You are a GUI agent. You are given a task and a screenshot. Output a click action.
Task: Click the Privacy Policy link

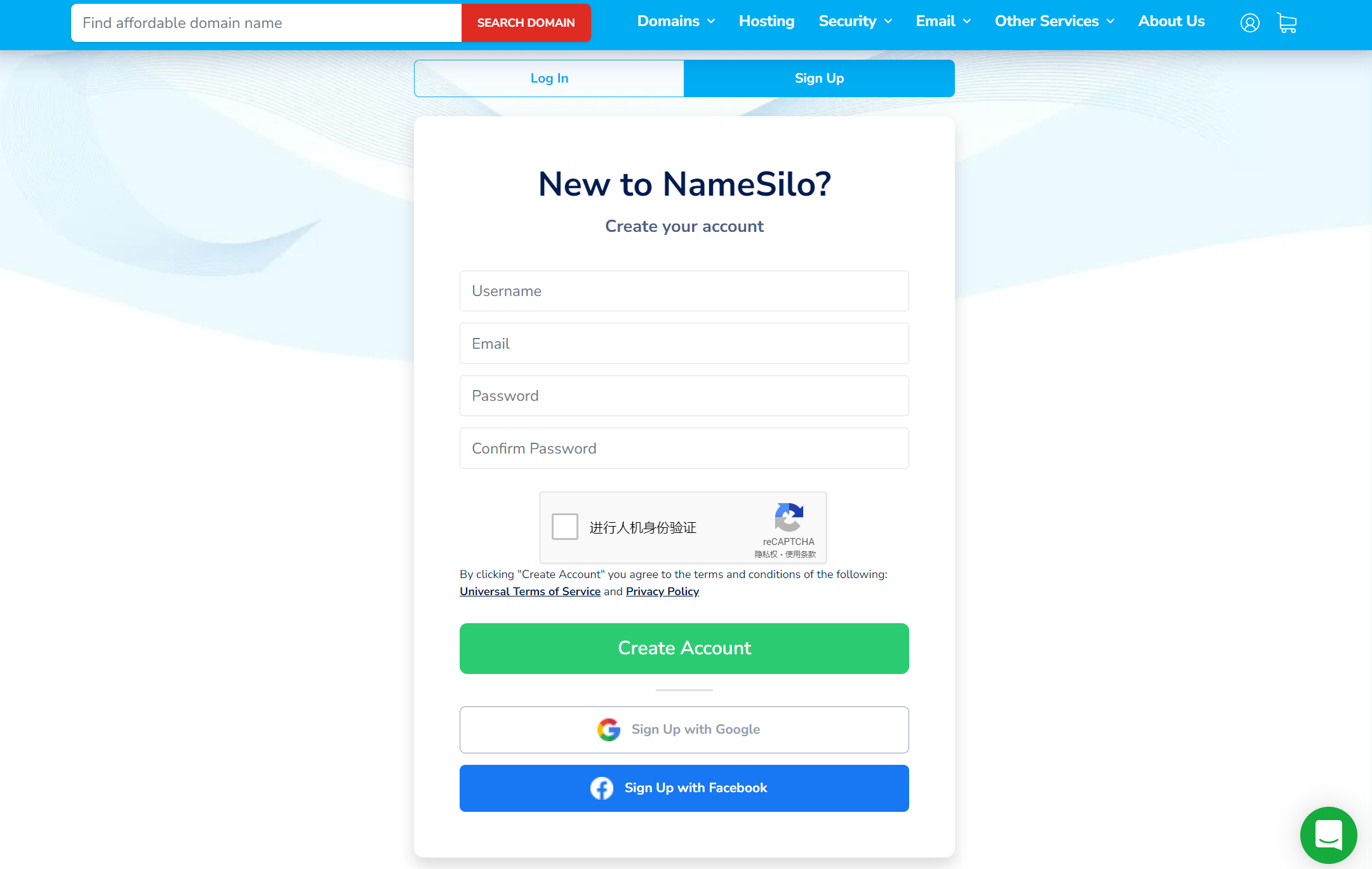click(x=662, y=591)
